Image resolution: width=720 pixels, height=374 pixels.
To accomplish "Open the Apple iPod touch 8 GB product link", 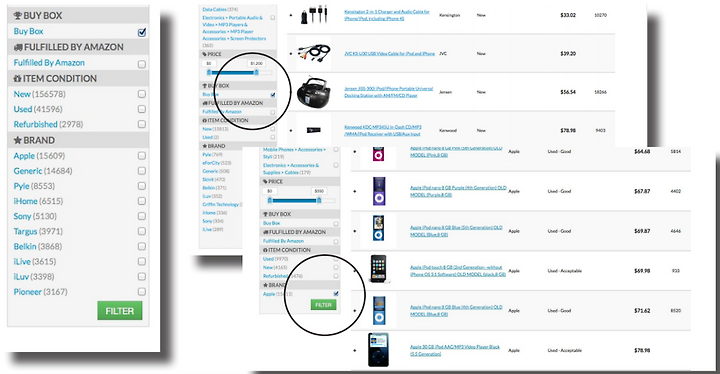I will [x=458, y=271].
